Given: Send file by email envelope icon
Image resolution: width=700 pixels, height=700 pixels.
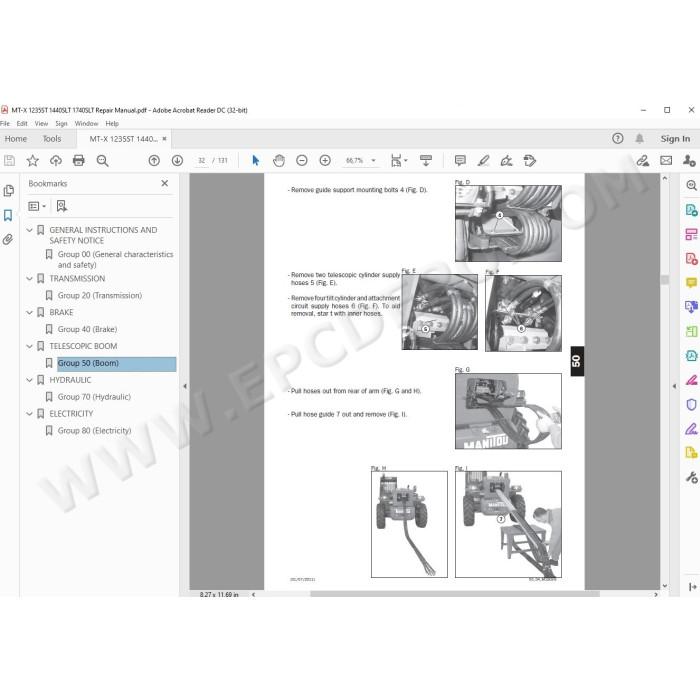Looking at the screenshot, I should pyautogui.click(x=666, y=160).
